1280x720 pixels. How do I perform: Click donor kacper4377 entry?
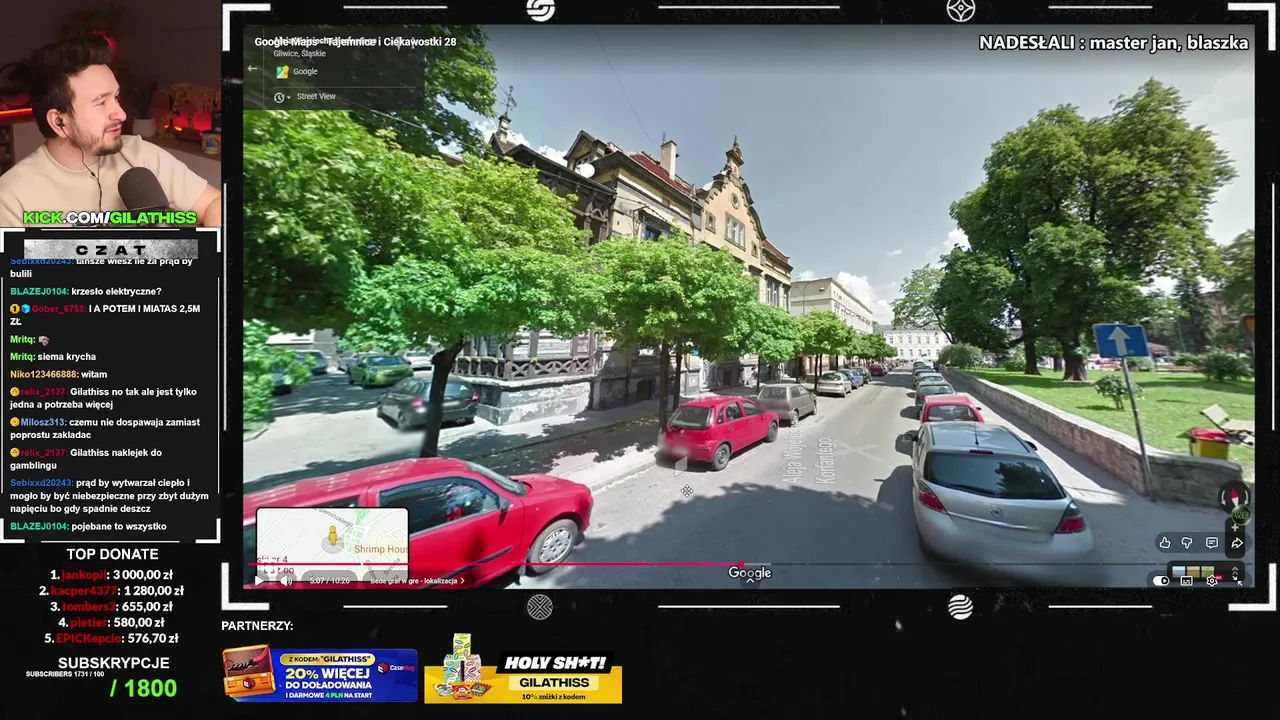pyautogui.click(x=112, y=590)
